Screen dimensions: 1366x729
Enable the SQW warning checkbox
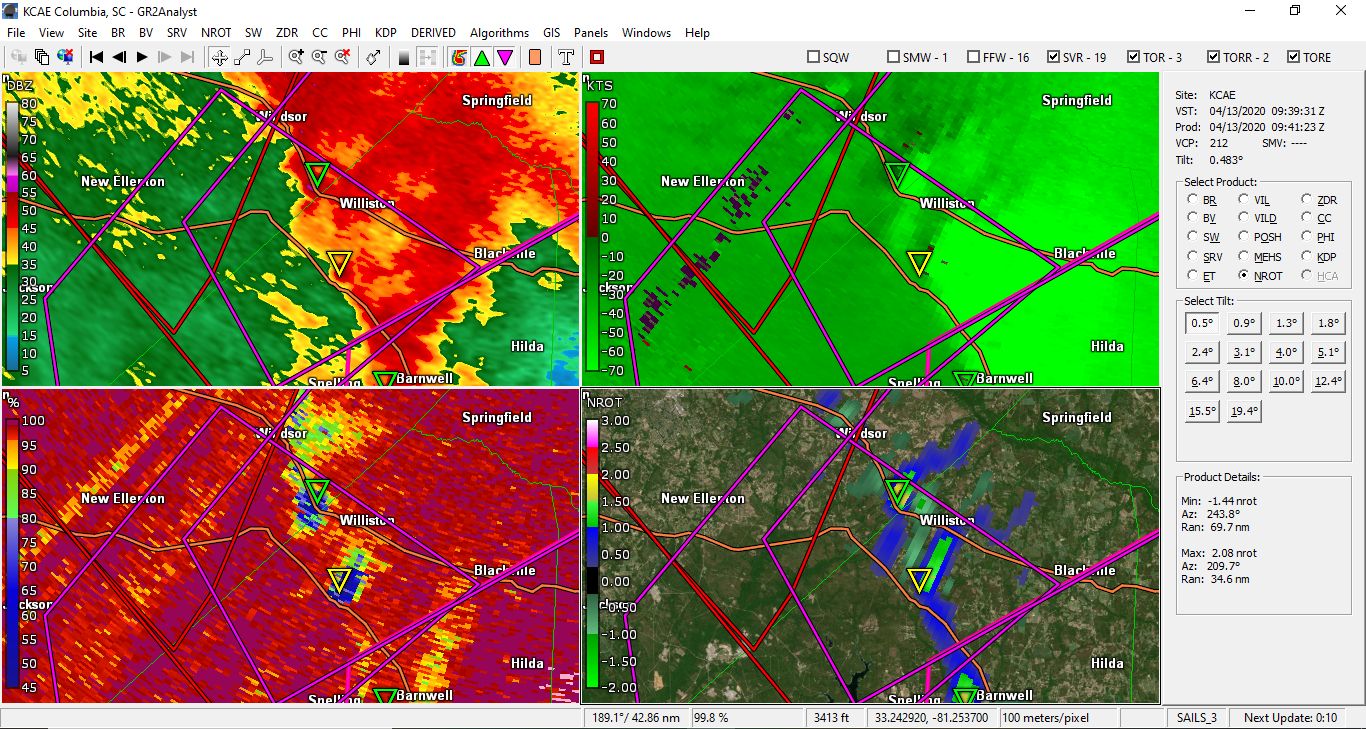[813, 57]
